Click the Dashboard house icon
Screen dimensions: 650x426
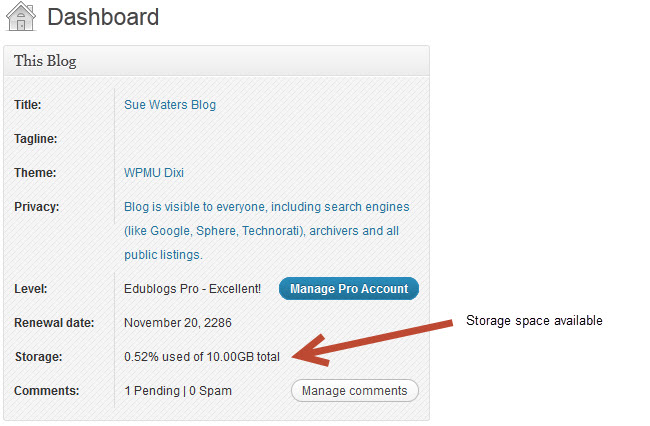pyautogui.click(x=21, y=17)
